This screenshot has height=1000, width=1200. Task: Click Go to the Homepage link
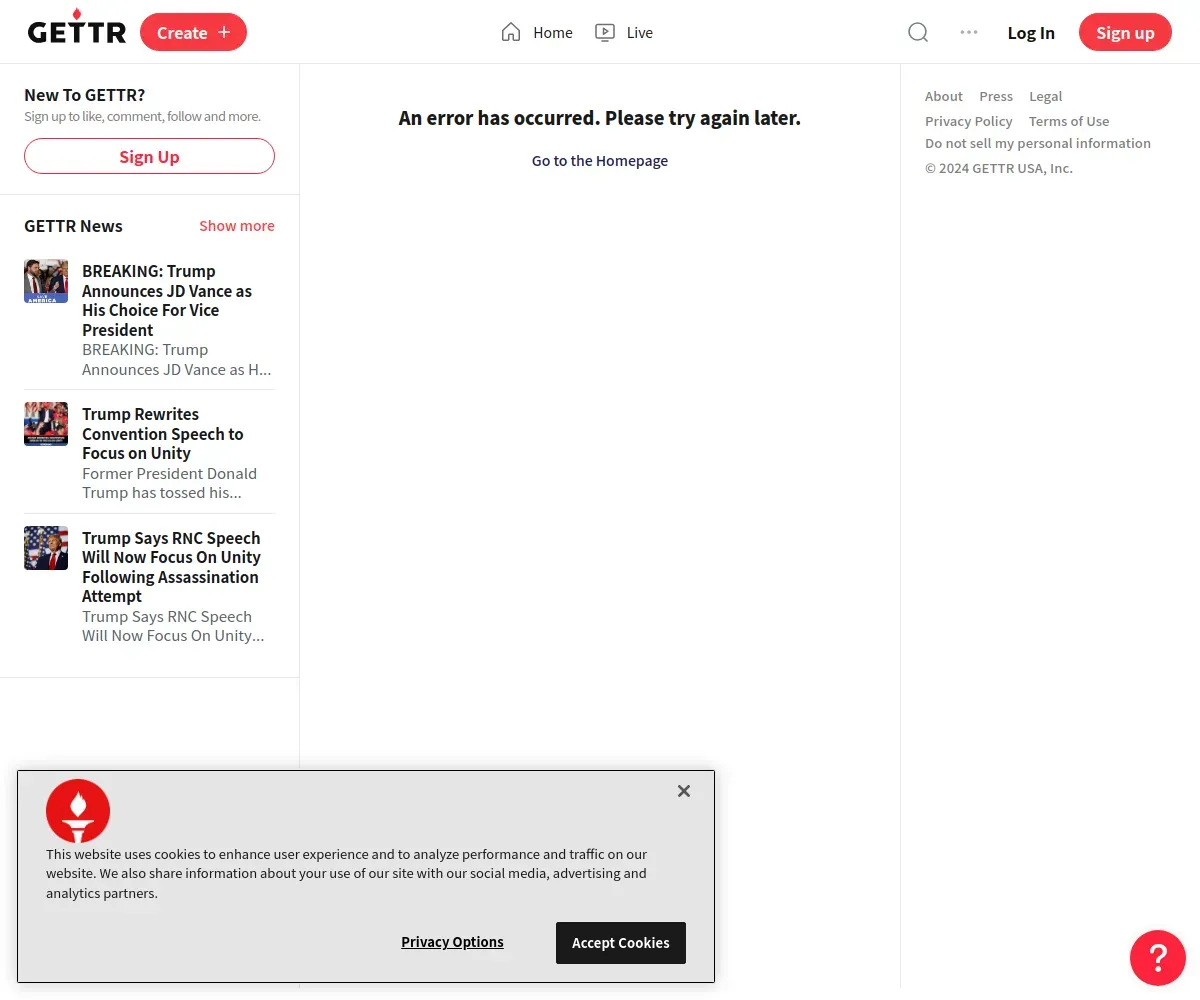point(600,160)
